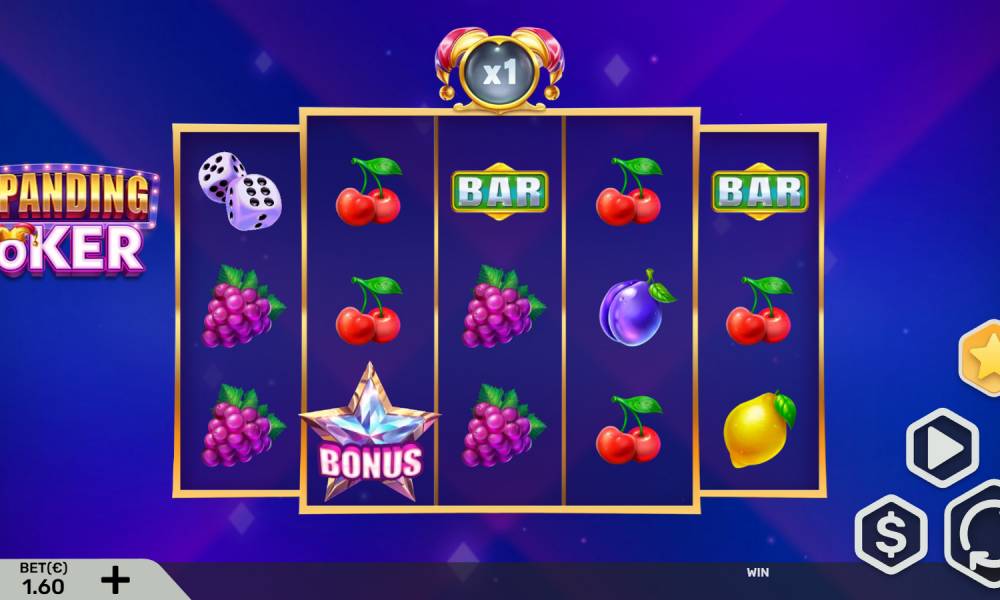Increase bet with the plus button
This screenshot has height=600, width=1000.
[115, 580]
